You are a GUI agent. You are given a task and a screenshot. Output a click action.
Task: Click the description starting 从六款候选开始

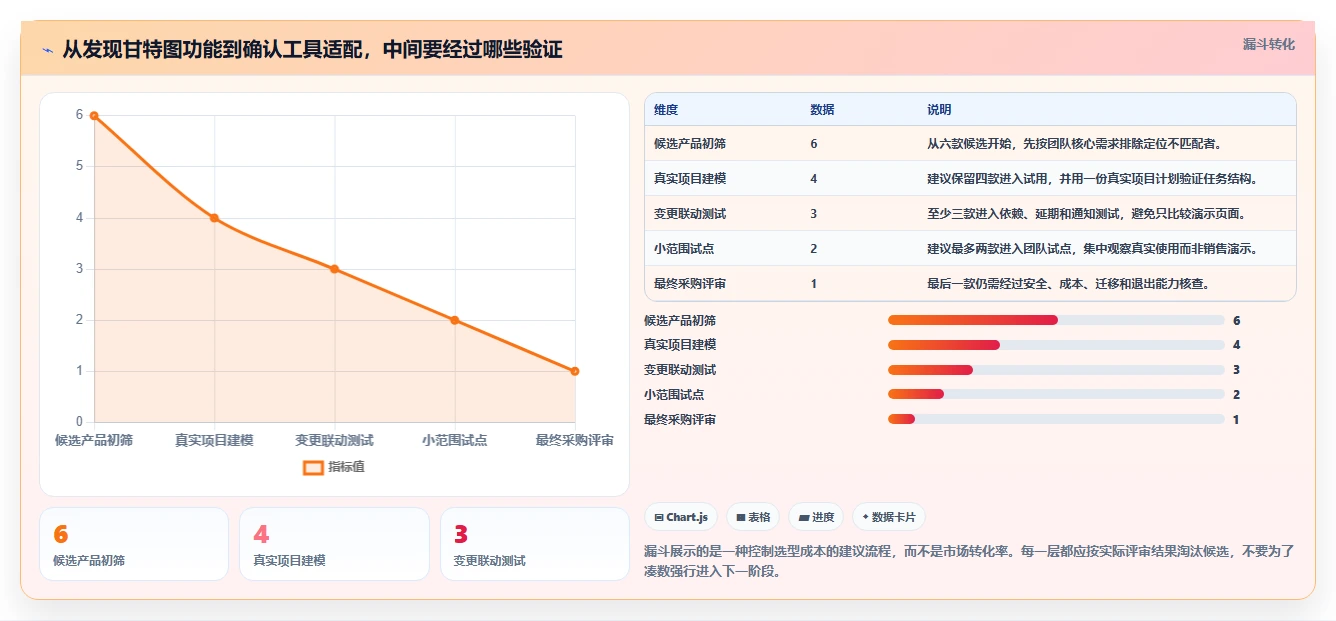1075,144
